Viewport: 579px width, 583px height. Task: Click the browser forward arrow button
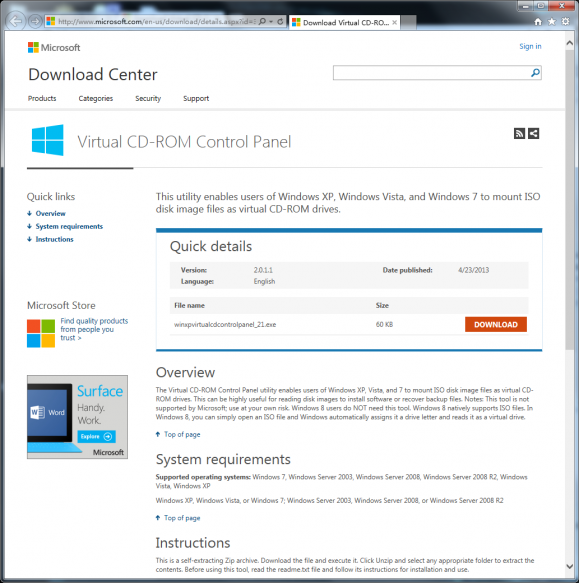tap(35, 22)
